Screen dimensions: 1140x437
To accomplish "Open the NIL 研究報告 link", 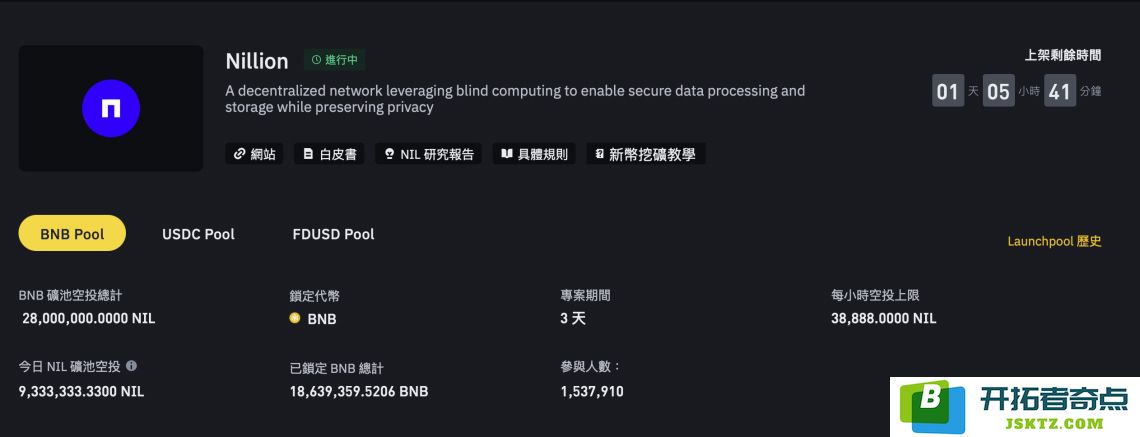I will (429, 153).
